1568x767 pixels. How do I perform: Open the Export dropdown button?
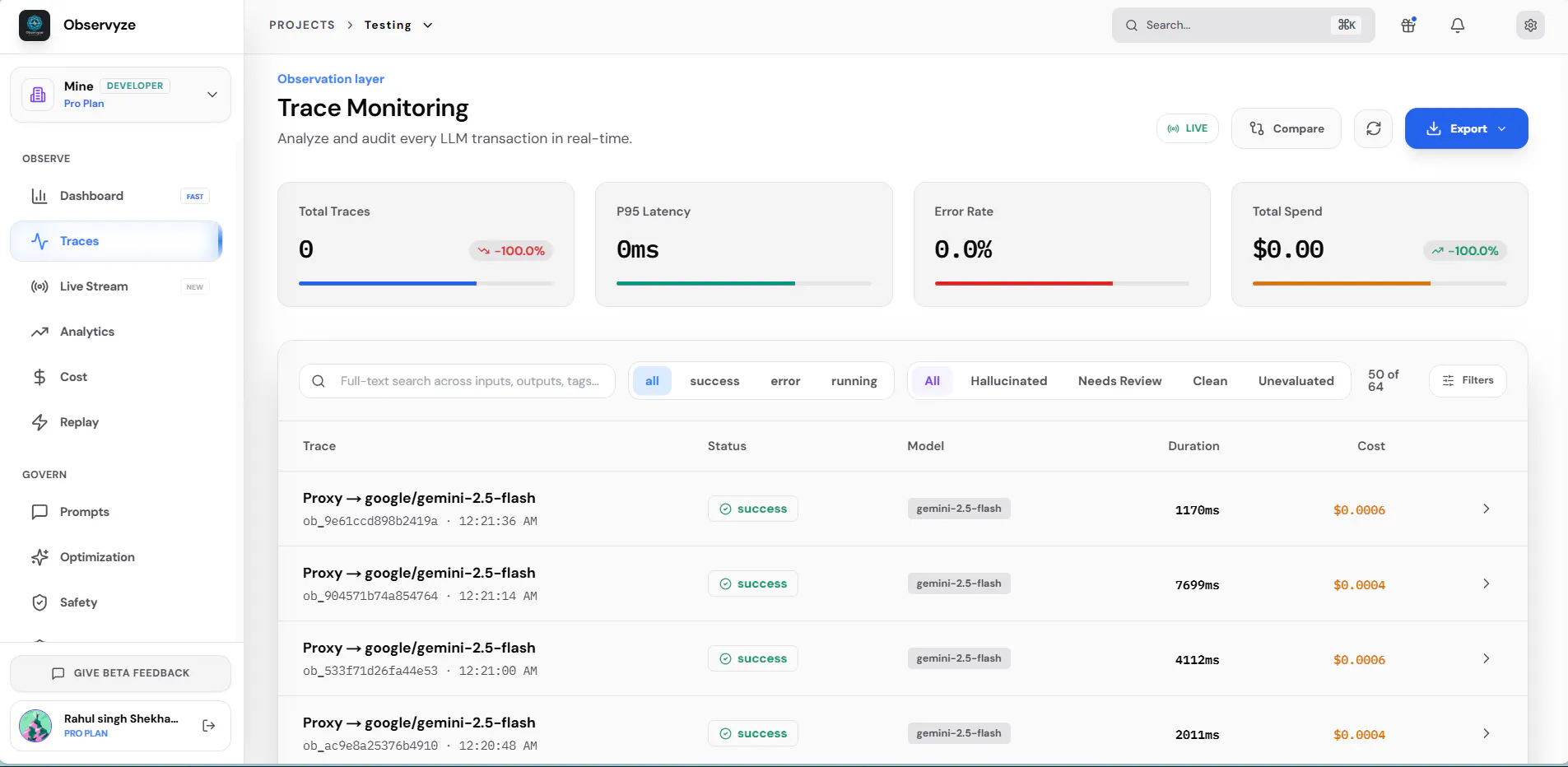click(1466, 128)
